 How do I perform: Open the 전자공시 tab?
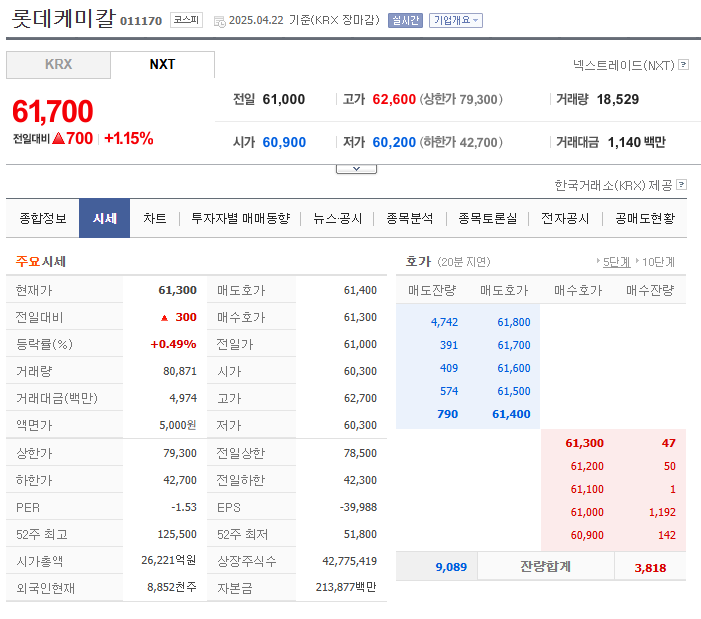[566, 218]
